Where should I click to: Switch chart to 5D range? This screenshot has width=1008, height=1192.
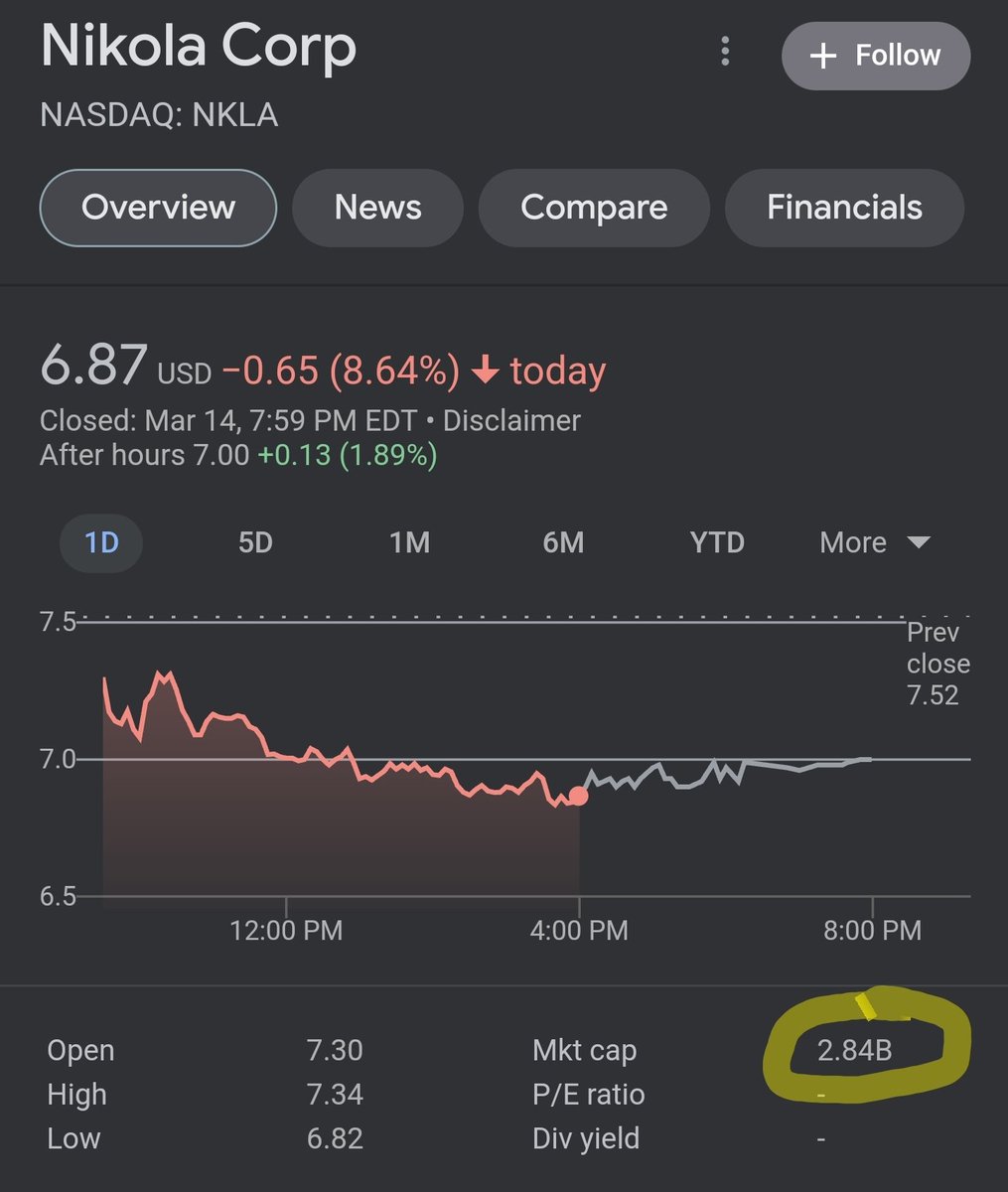[x=255, y=542]
